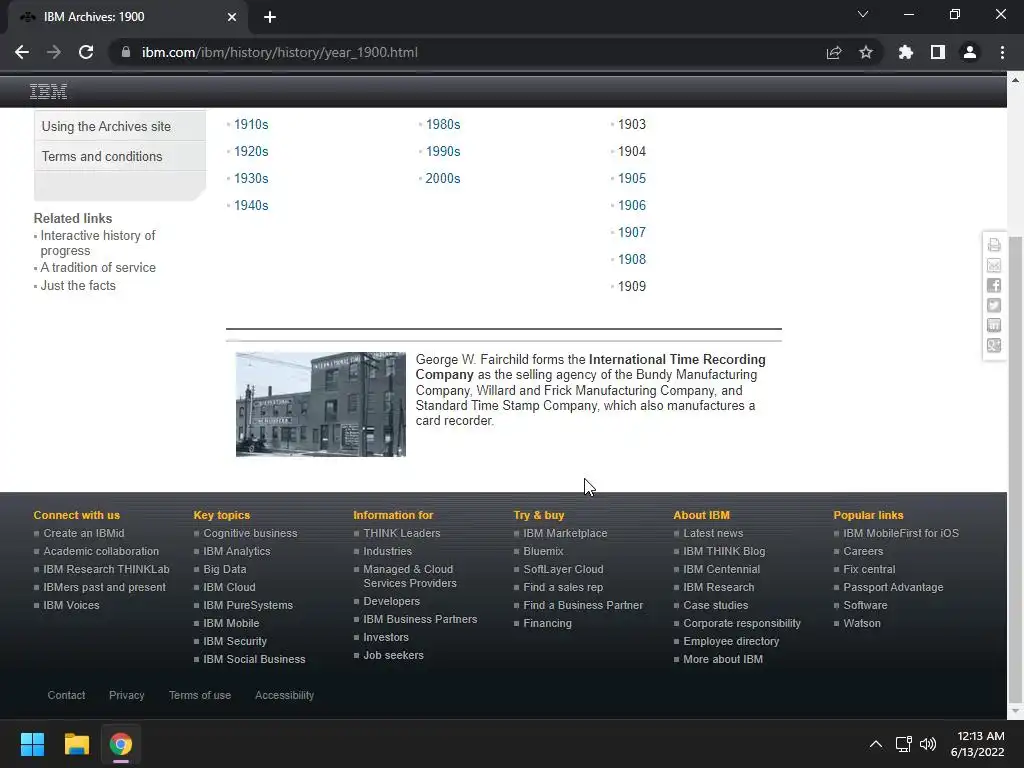Image resolution: width=1024 pixels, height=768 pixels.
Task: Go to year 1905
Action: click(x=632, y=178)
